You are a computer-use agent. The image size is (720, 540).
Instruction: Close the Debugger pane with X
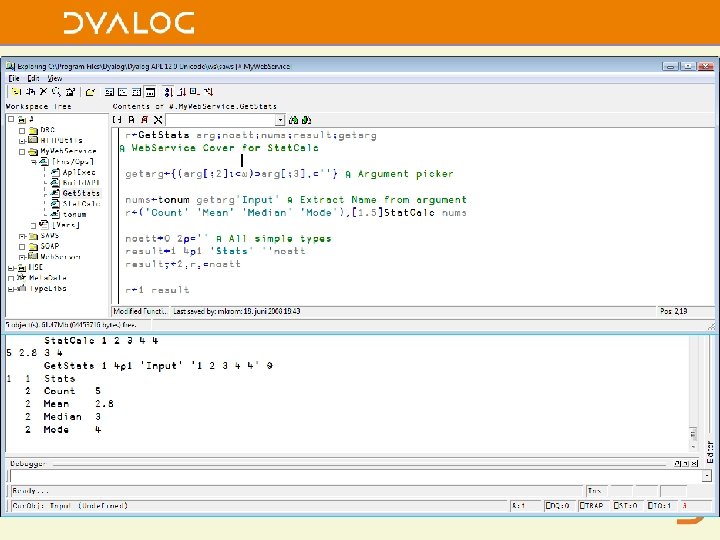point(695,464)
